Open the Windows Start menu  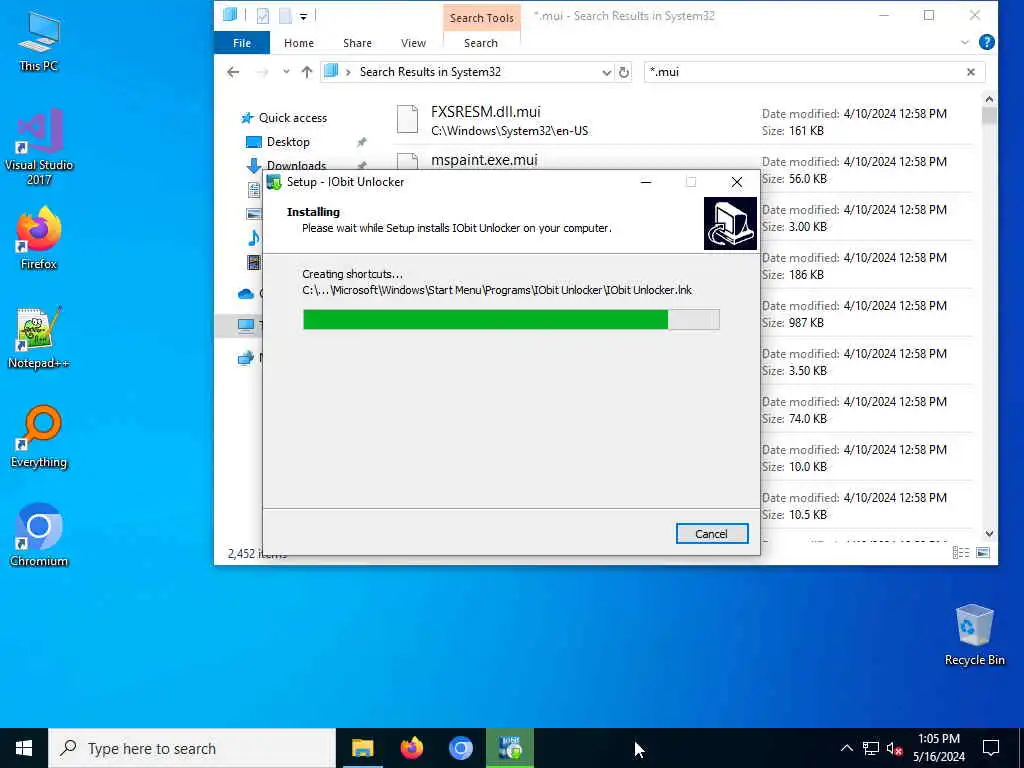(x=24, y=748)
